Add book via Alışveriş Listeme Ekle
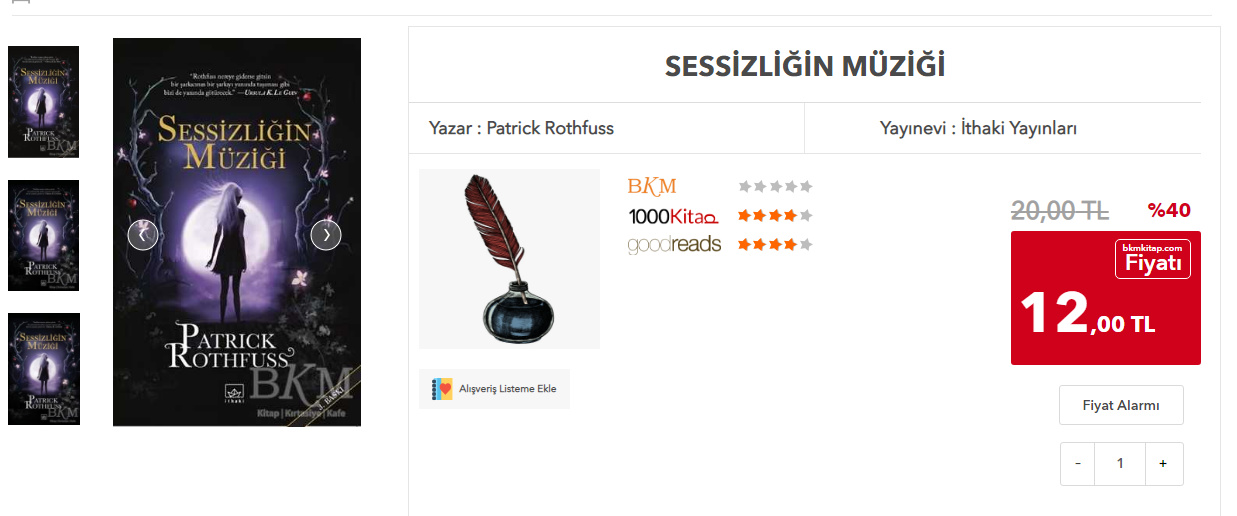The width and height of the screenshot is (1237, 516). pyautogui.click(x=494, y=389)
